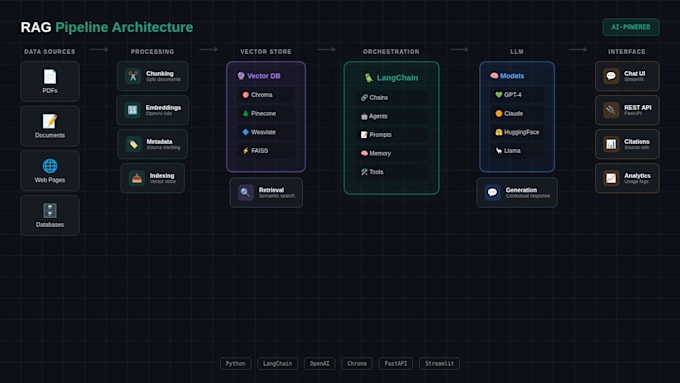This screenshot has width=680, height=383.
Task: Click the Embeddings label text
Action: point(163,108)
